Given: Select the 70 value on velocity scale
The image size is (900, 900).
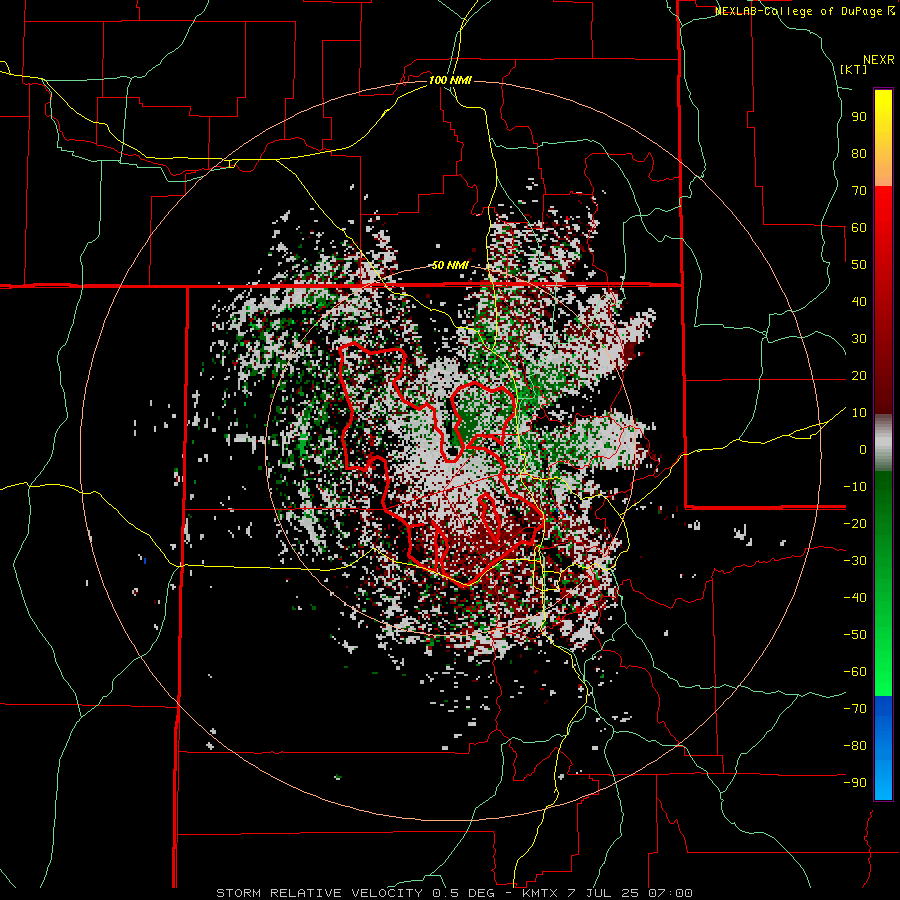Looking at the screenshot, I should point(859,191).
